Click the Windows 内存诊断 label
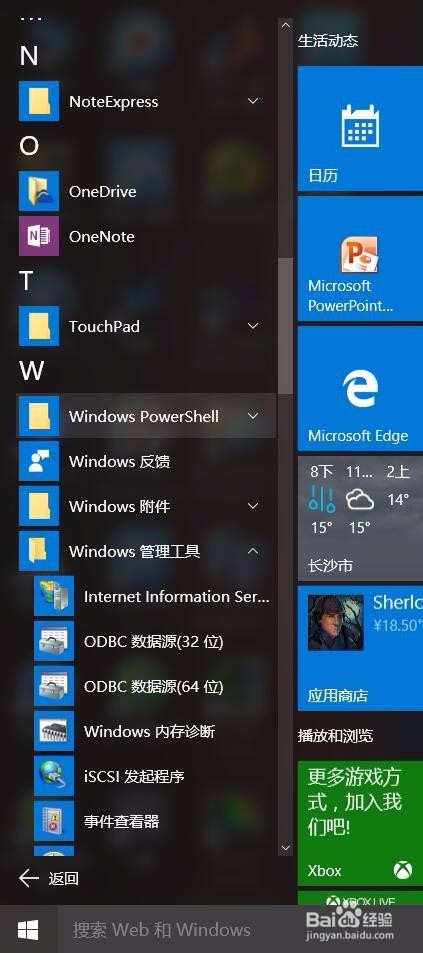423x953 pixels. point(150,731)
